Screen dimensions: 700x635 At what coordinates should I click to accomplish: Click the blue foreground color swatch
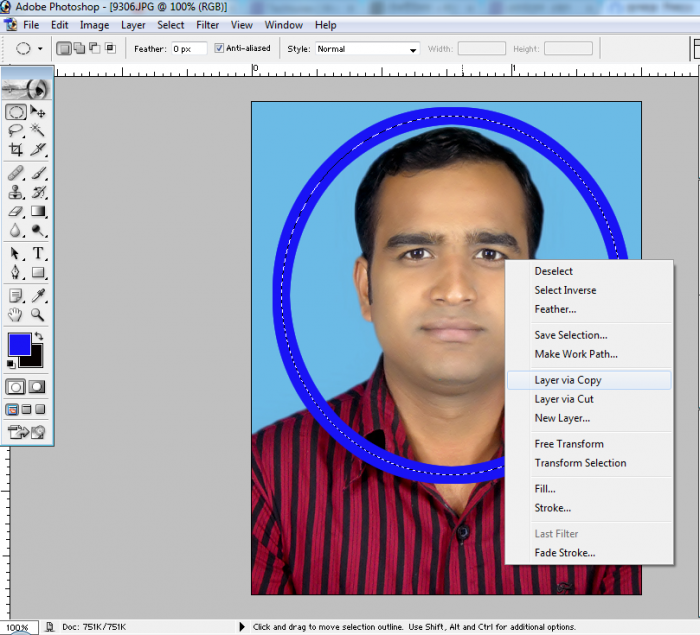pos(19,344)
